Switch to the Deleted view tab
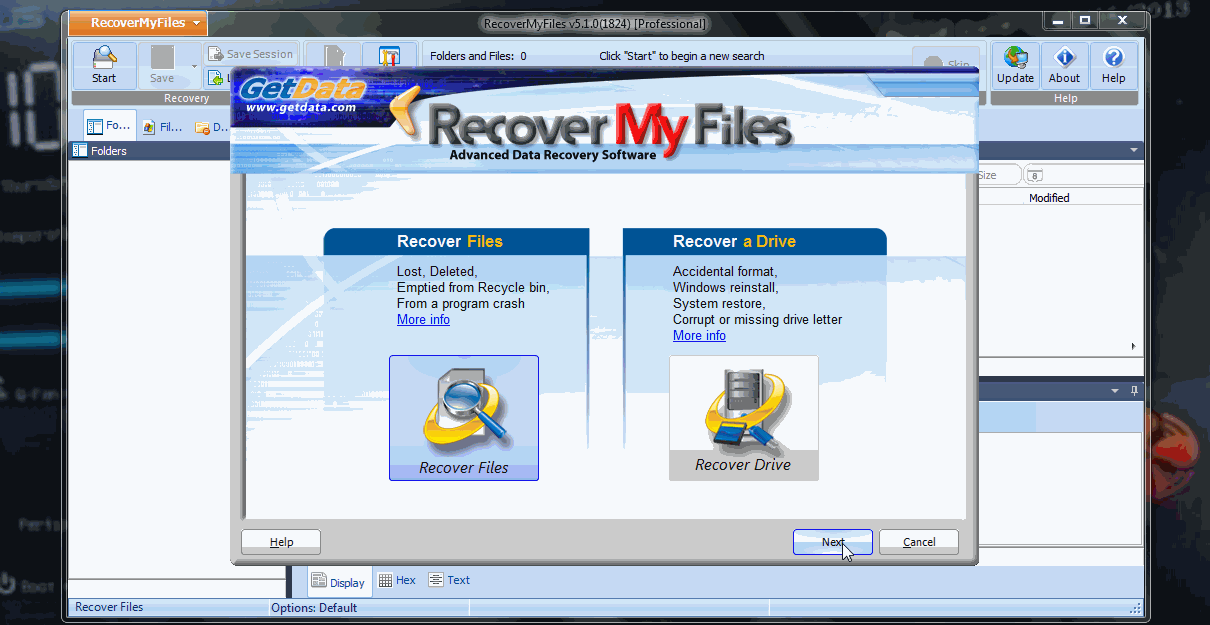 point(212,127)
